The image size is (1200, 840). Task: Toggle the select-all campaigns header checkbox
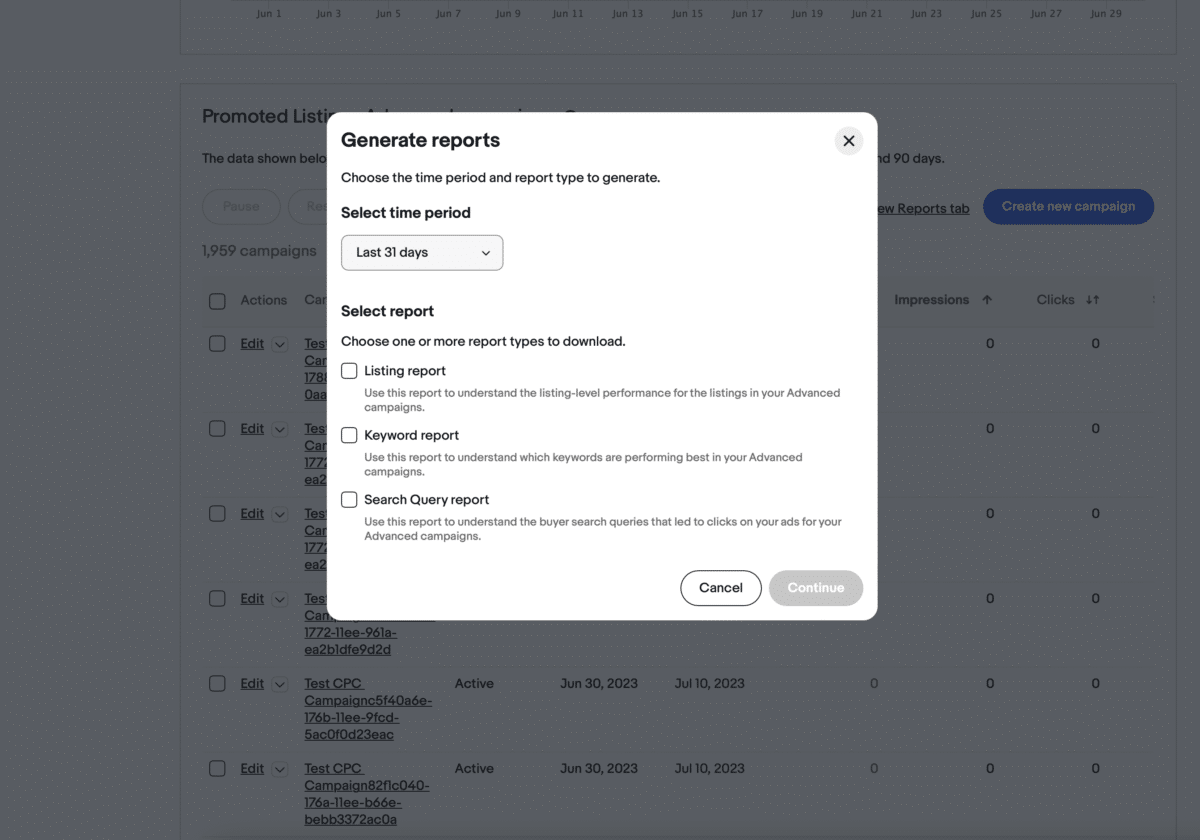pyautogui.click(x=217, y=301)
